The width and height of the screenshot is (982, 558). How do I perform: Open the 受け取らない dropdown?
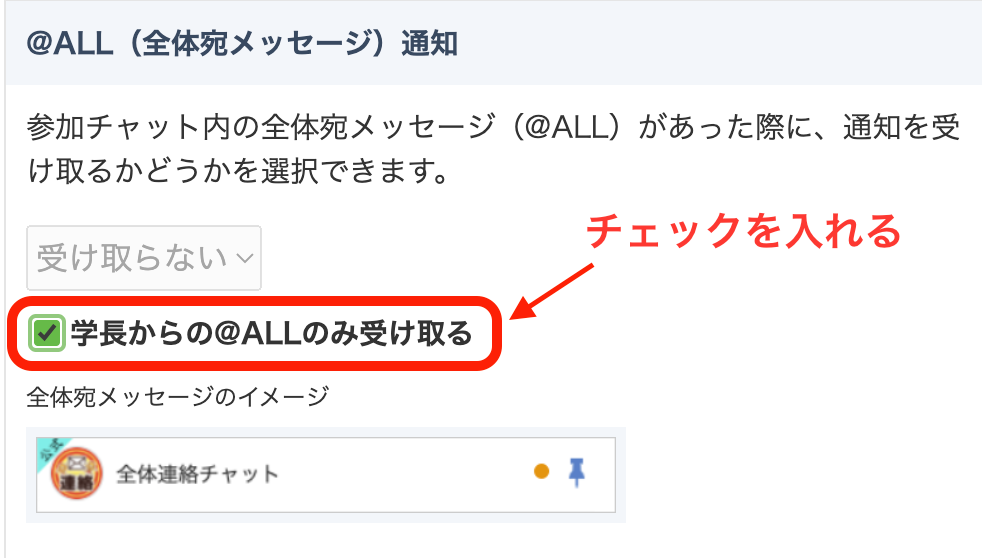tap(143, 258)
